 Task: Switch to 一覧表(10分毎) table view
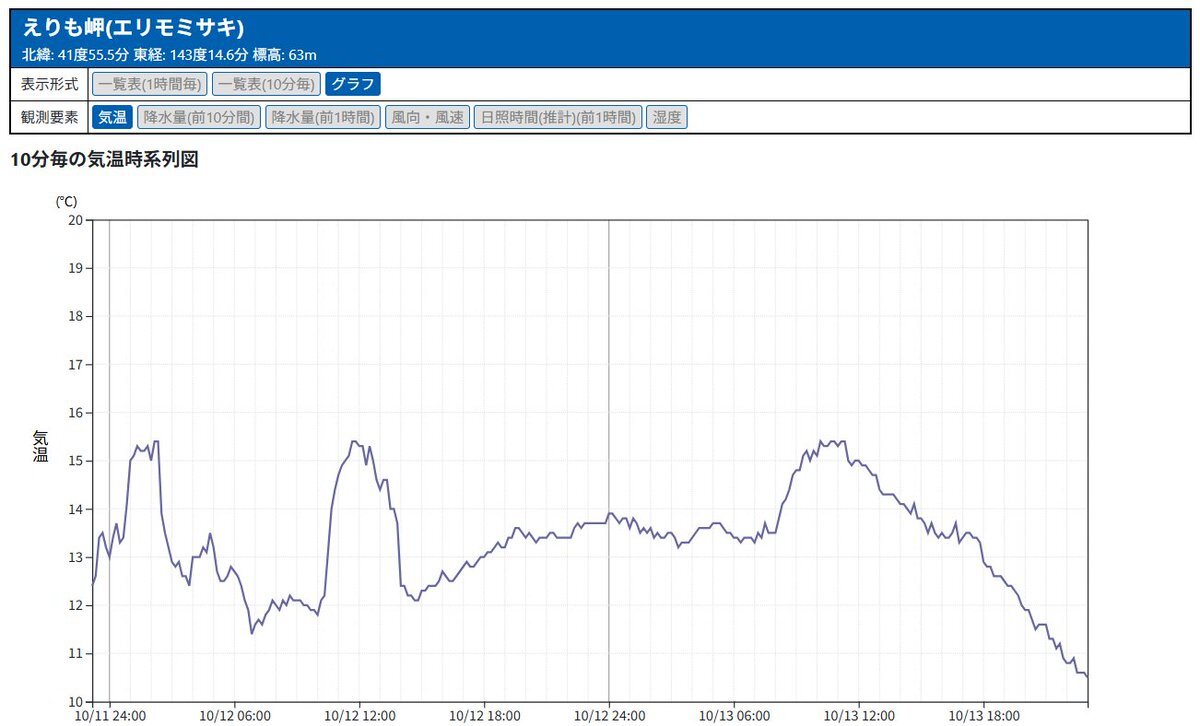pos(266,84)
